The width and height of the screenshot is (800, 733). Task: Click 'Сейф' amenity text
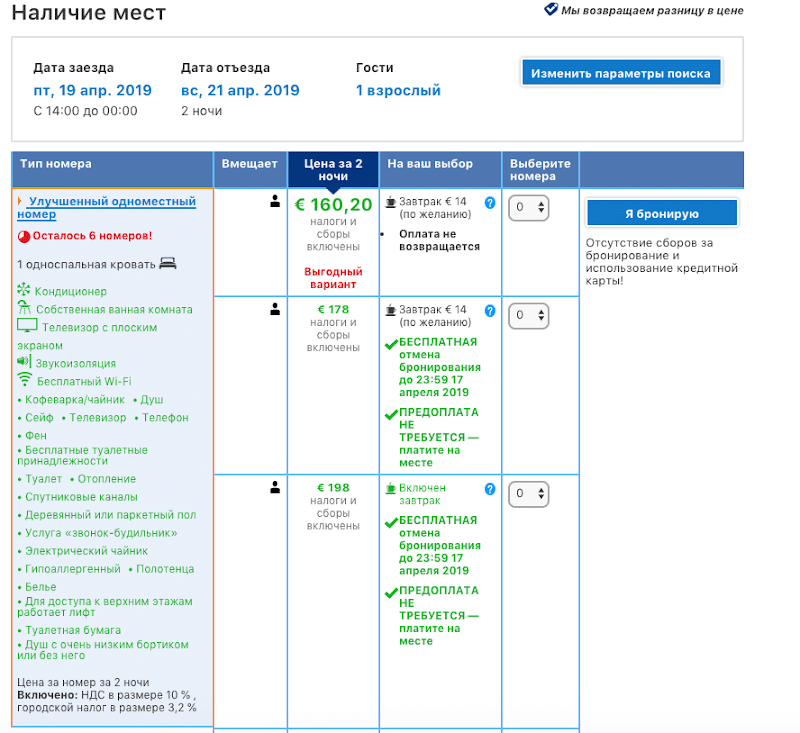click(x=39, y=417)
